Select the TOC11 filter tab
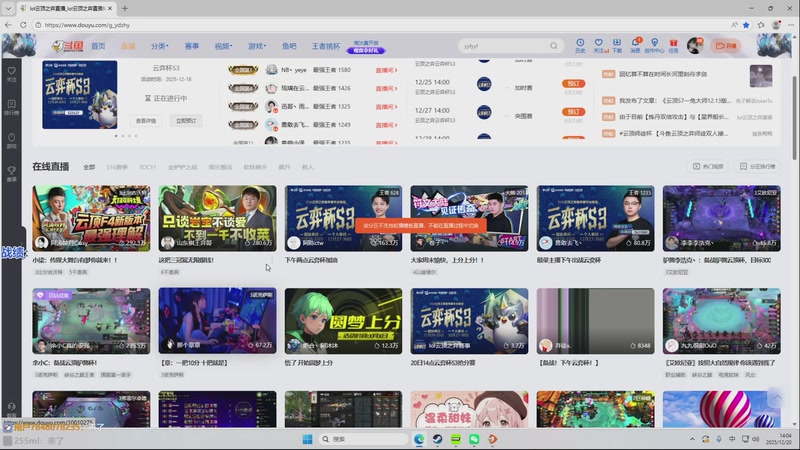Screen dimensions: 800x450 pyautogui.click(x=147, y=167)
